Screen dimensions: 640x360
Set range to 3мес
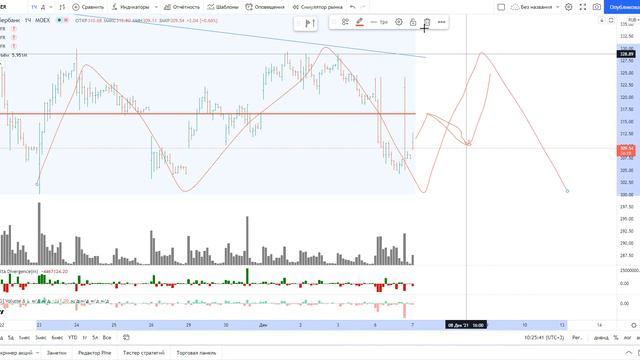pyautogui.click(x=41, y=338)
